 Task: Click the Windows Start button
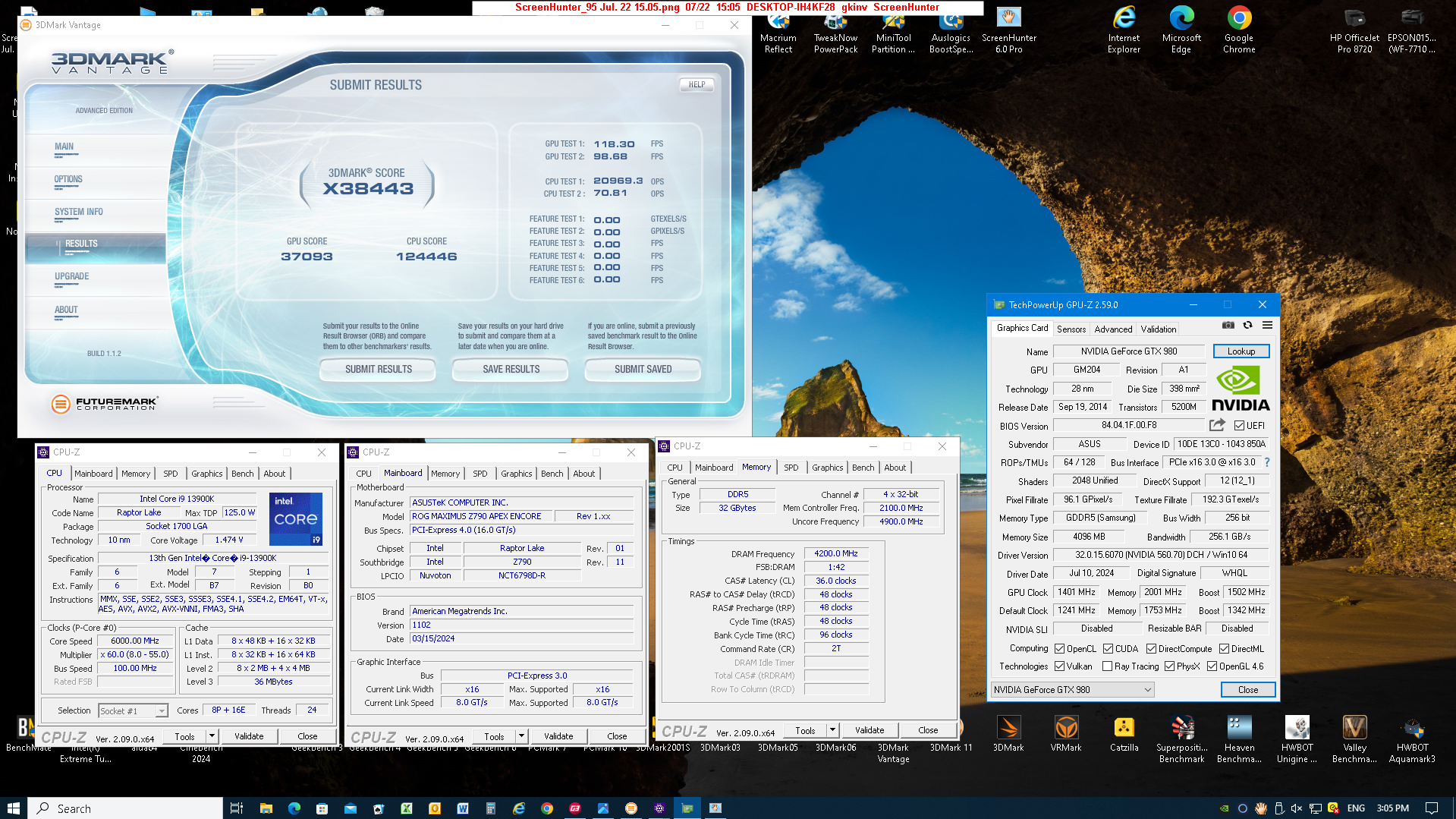coord(13,808)
